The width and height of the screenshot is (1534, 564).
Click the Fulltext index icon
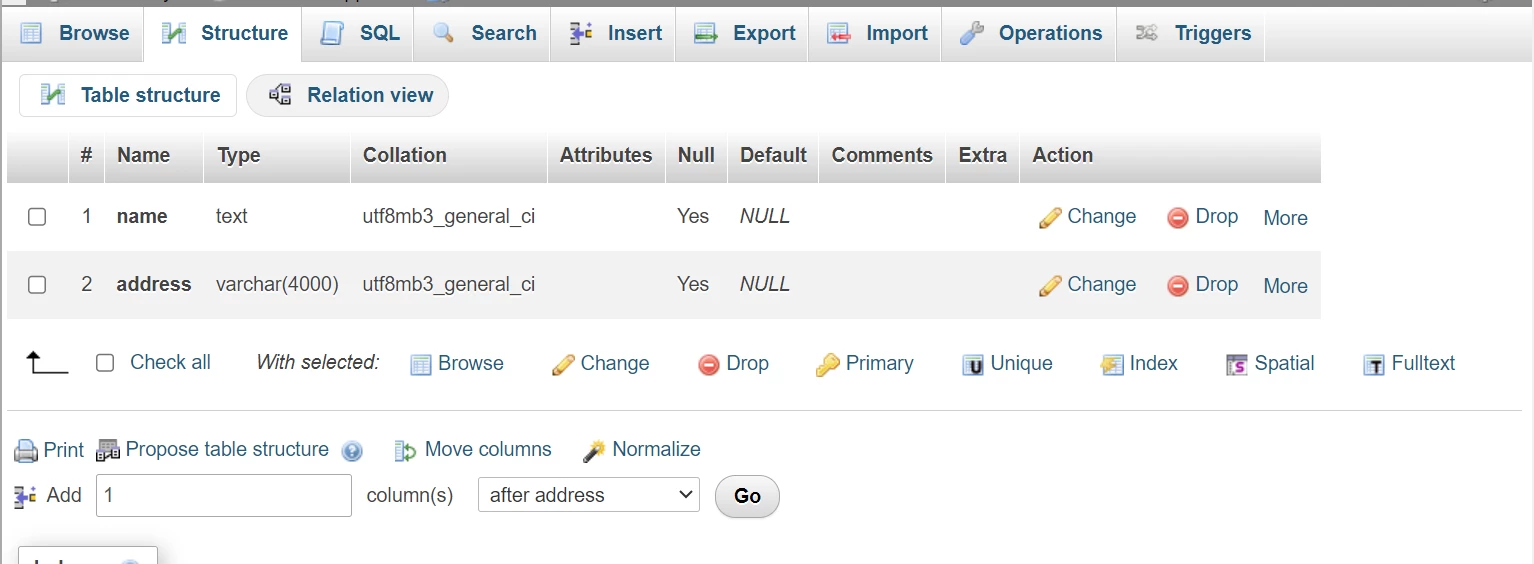pos(1374,365)
